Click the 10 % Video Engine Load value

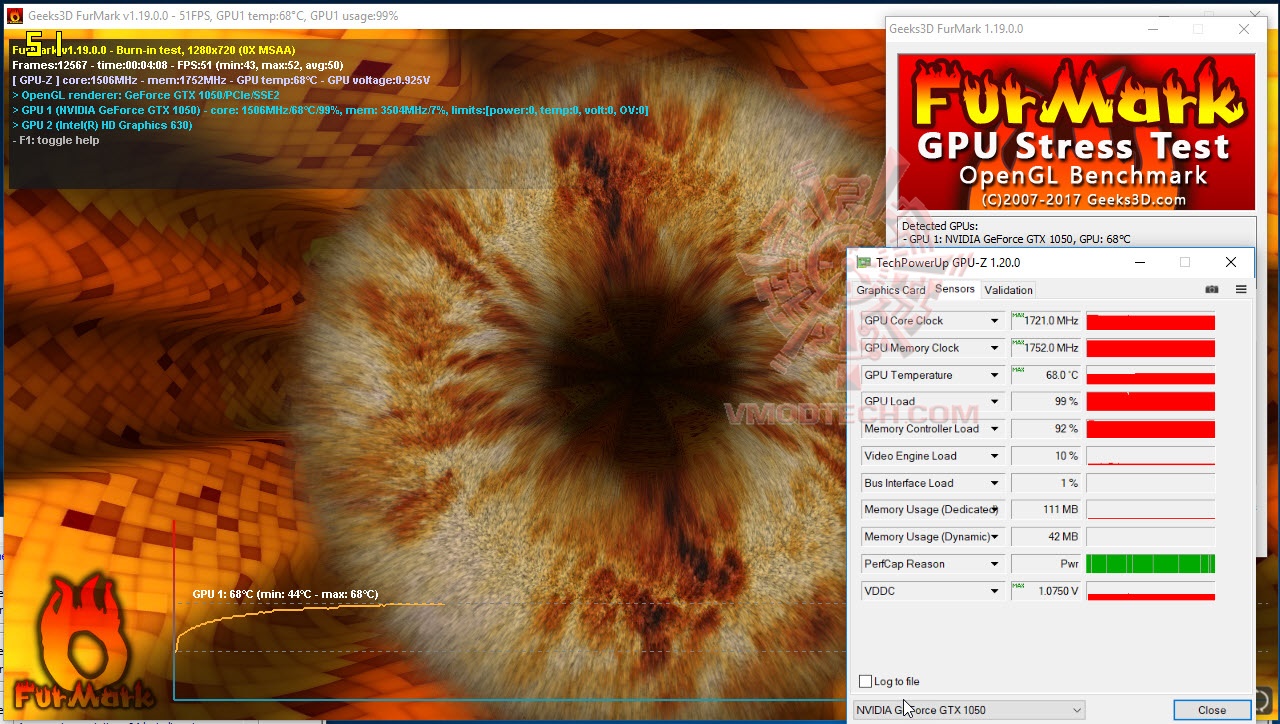1046,456
